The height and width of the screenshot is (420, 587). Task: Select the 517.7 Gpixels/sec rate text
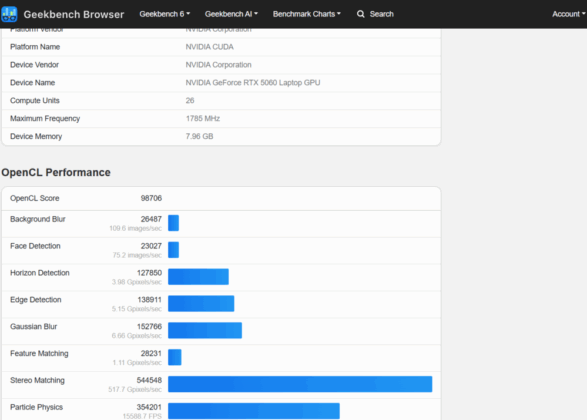pyautogui.click(x=135, y=390)
